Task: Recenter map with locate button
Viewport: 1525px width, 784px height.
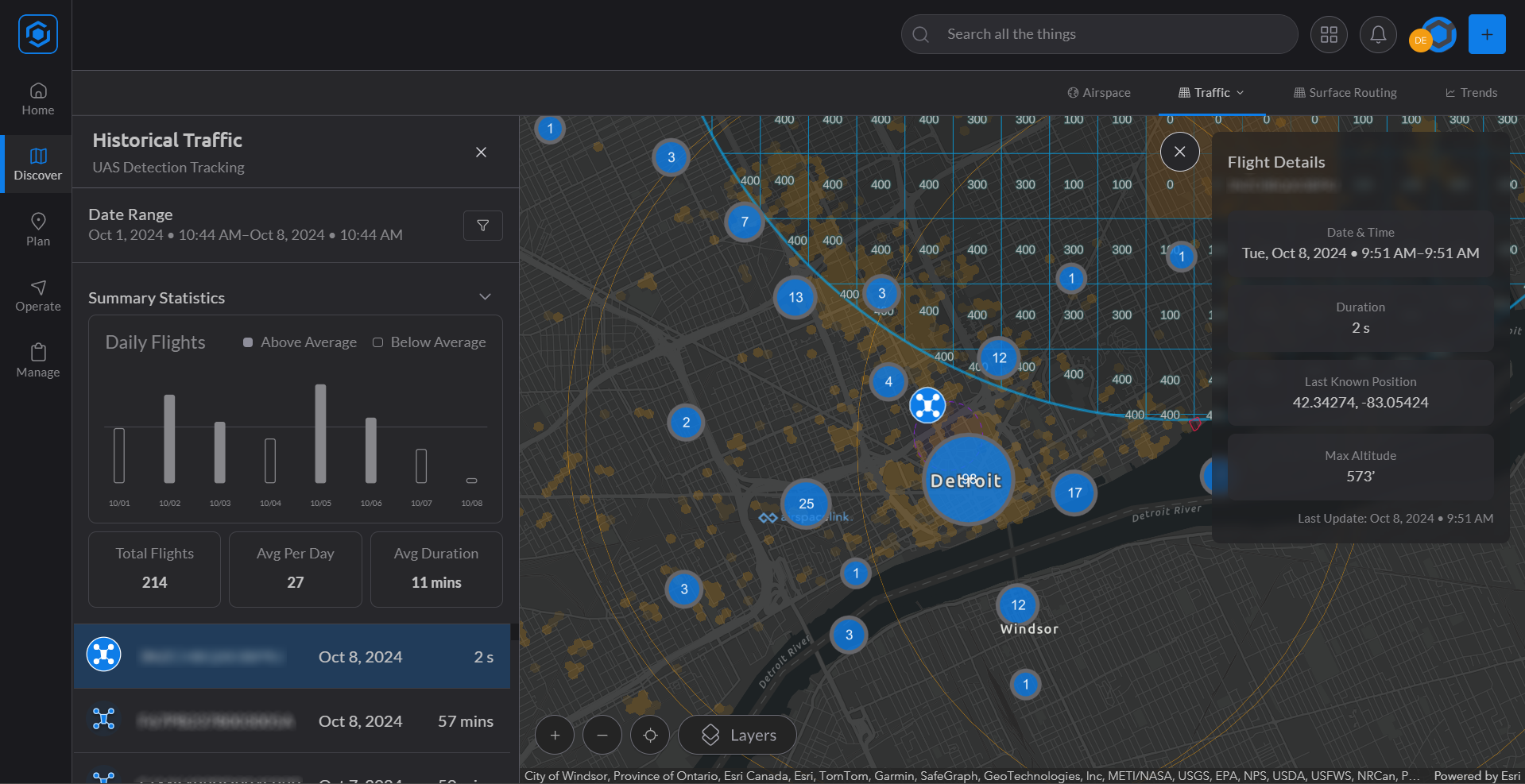Action: [650, 736]
